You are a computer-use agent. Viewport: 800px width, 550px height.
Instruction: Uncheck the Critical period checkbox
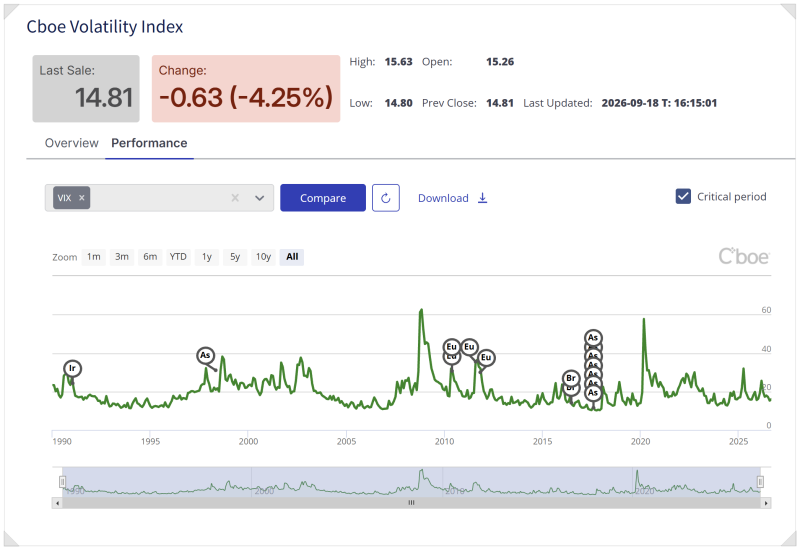coord(683,196)
